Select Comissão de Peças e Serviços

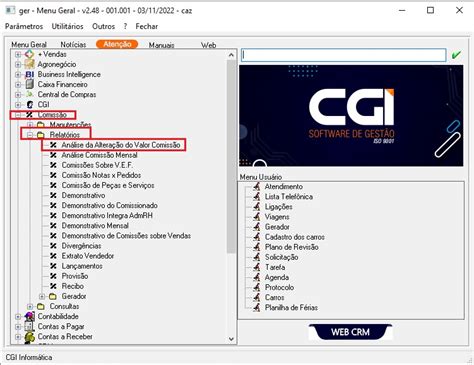click(x=108, y=185)
